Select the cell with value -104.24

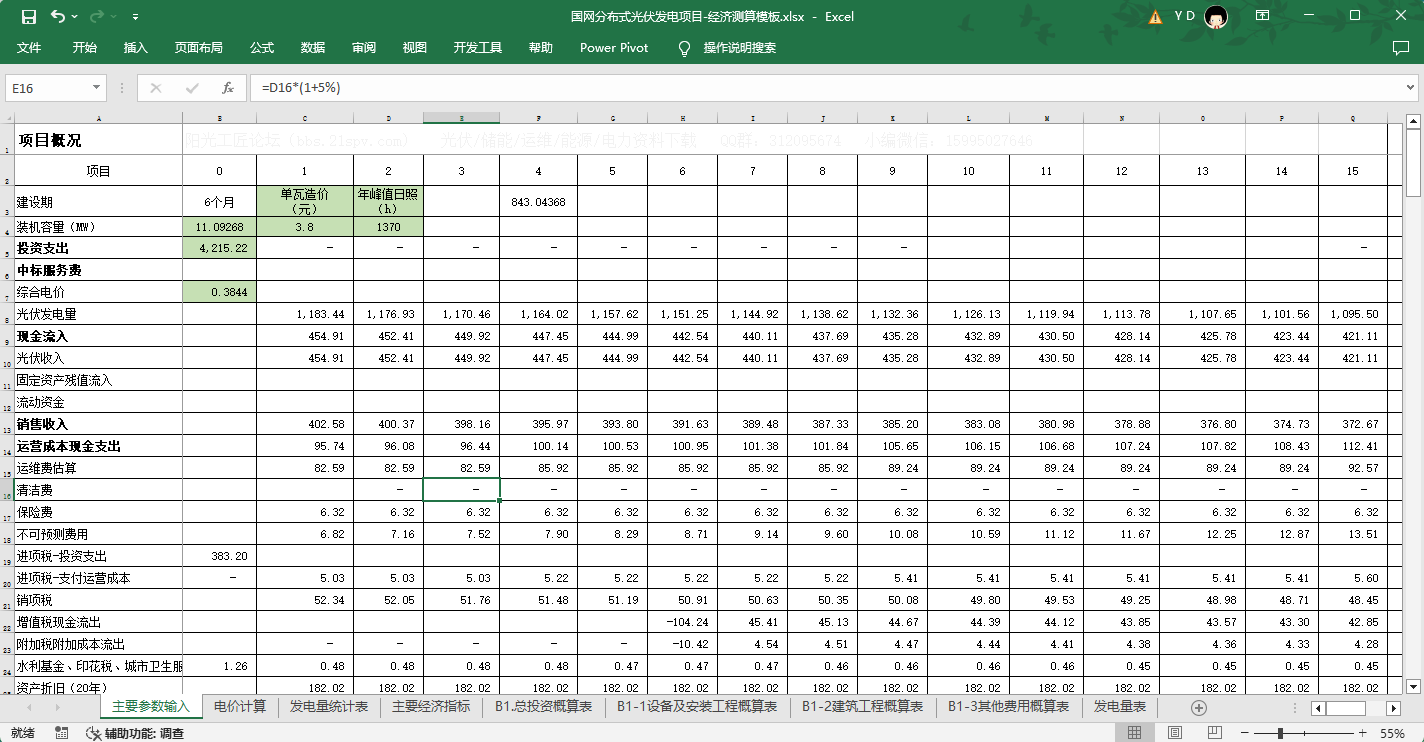(x=682, y=622)
